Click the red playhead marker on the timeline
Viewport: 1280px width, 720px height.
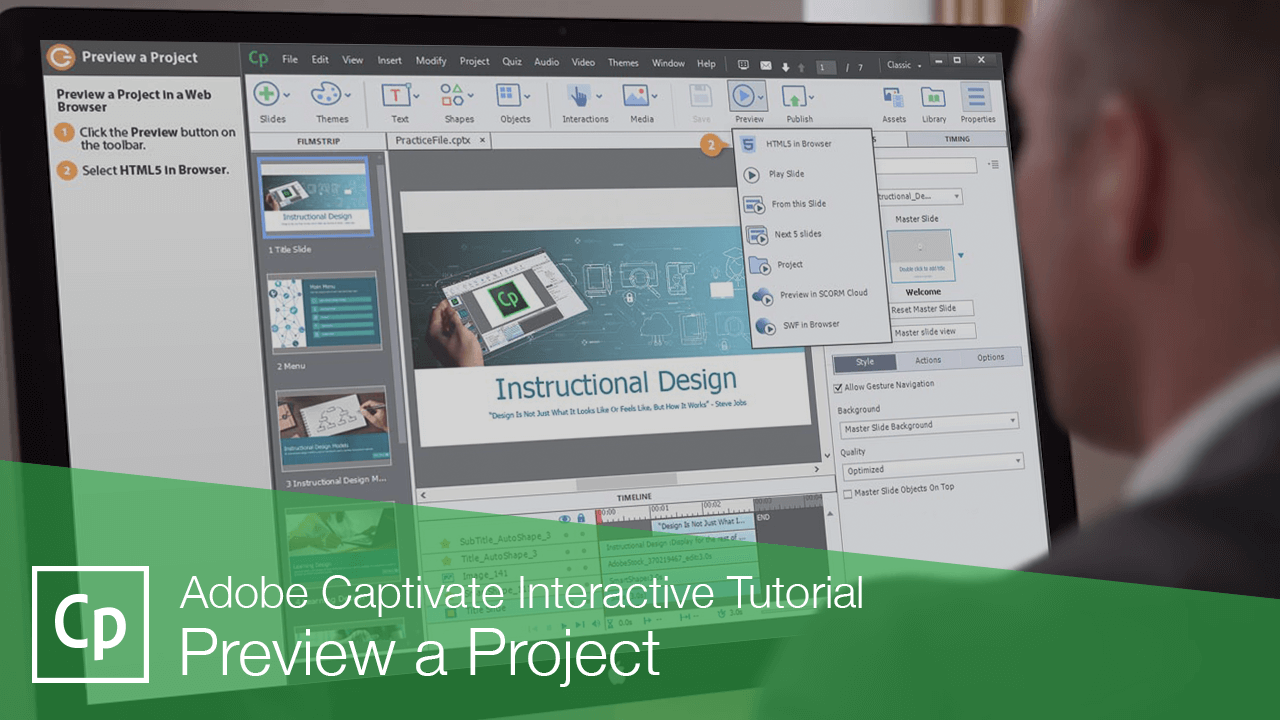pos(598,516)
